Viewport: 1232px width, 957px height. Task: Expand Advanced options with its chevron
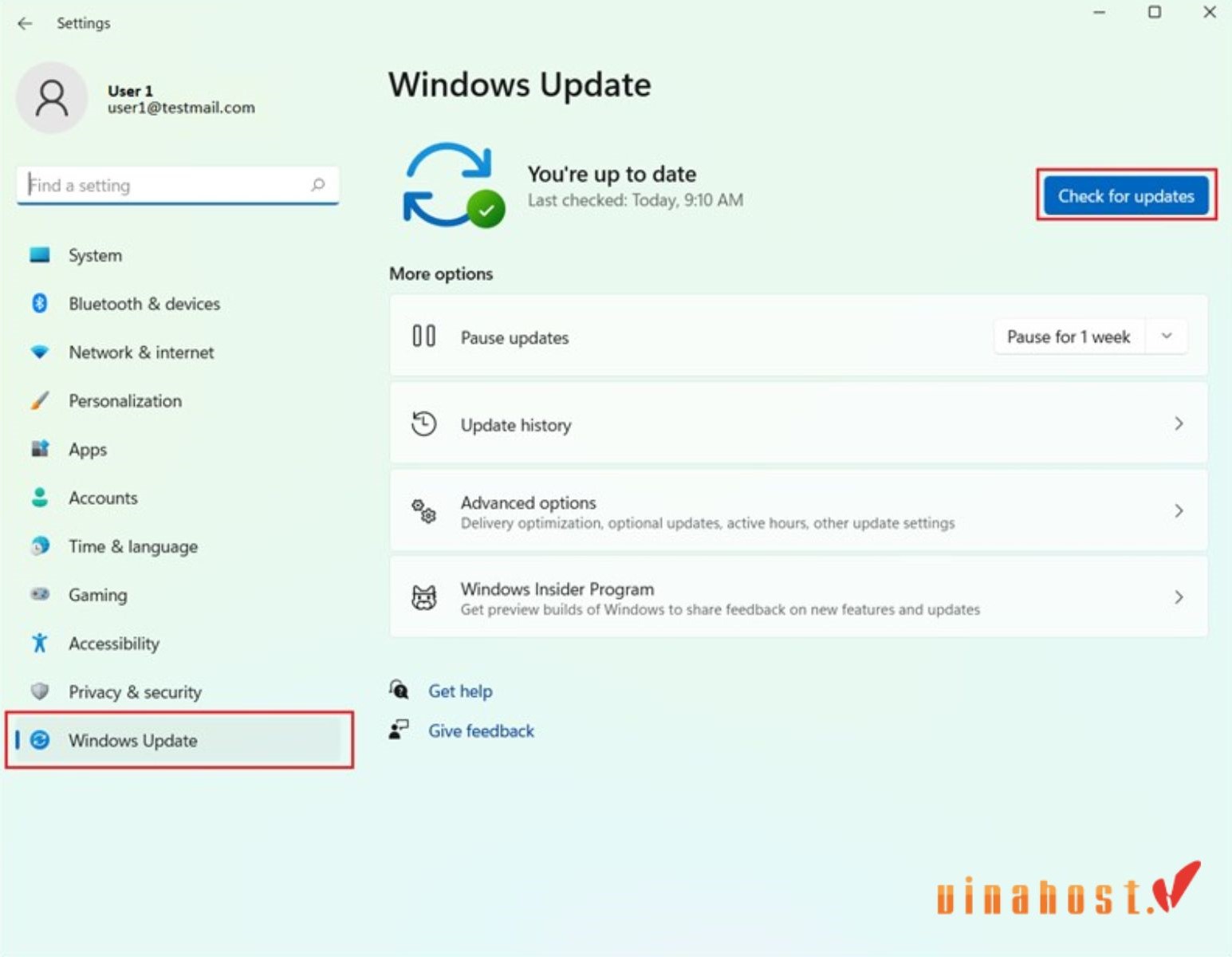pos(1179,510)
